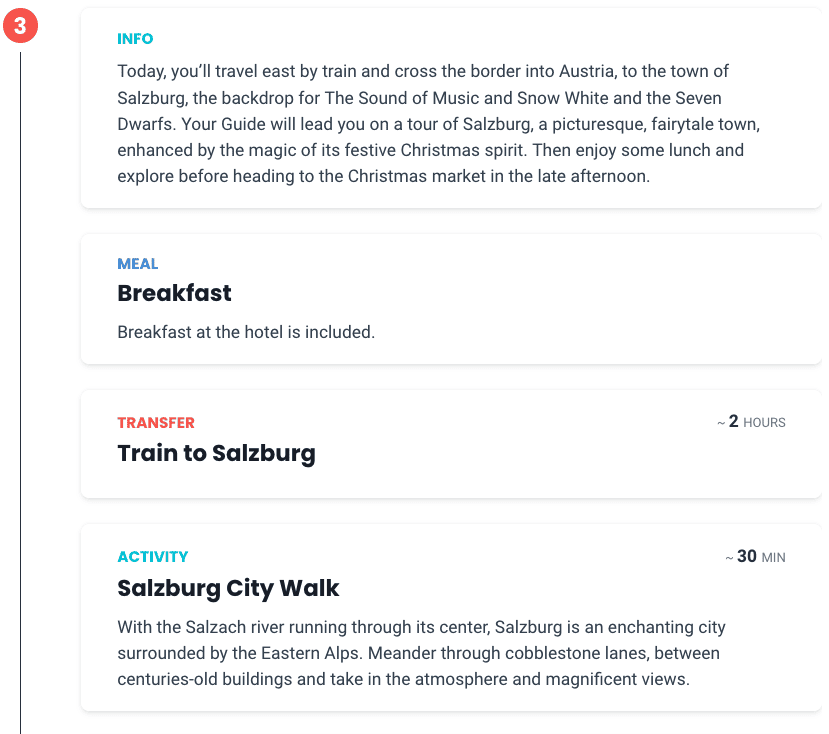Click the vertical itinerary timeline line
This screenshot has width=829, height=734.
coord(21,391)
